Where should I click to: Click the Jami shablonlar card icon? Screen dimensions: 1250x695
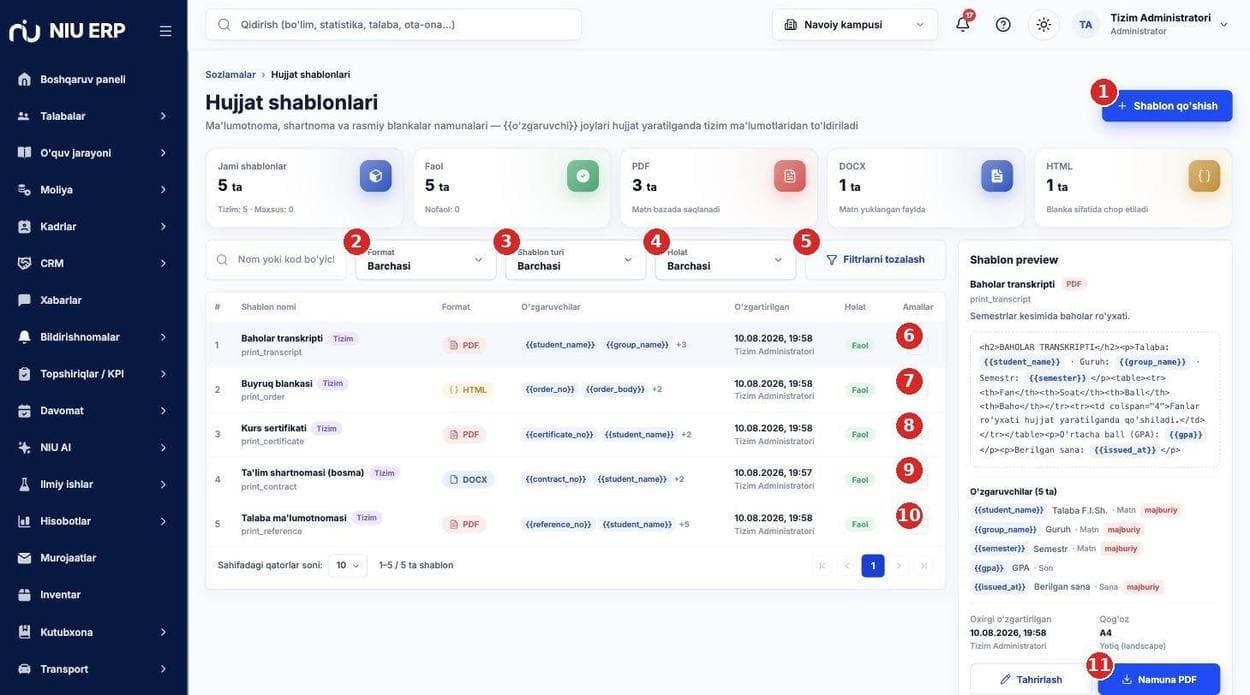click(376, 176)
